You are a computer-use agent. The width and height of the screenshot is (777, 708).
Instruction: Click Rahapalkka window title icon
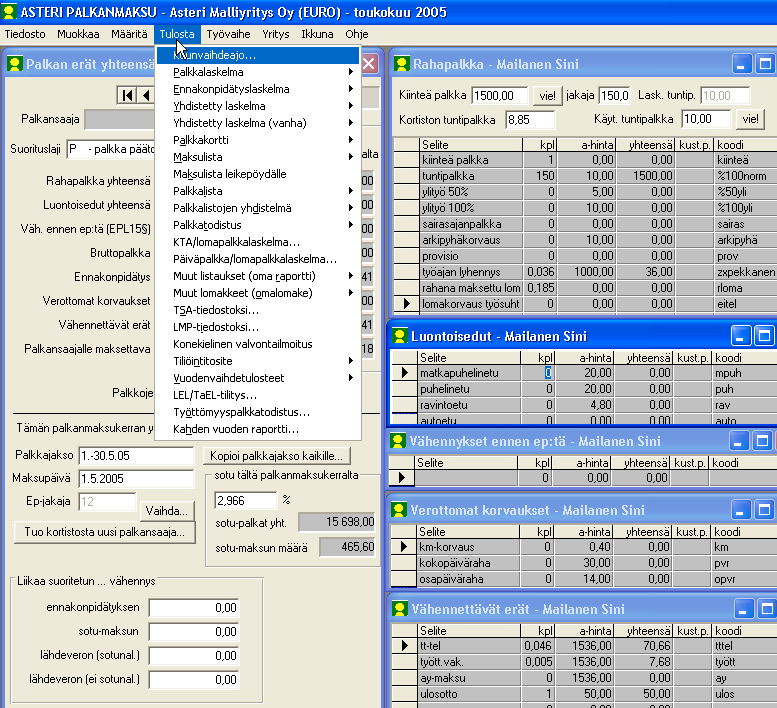click(402, 64)
